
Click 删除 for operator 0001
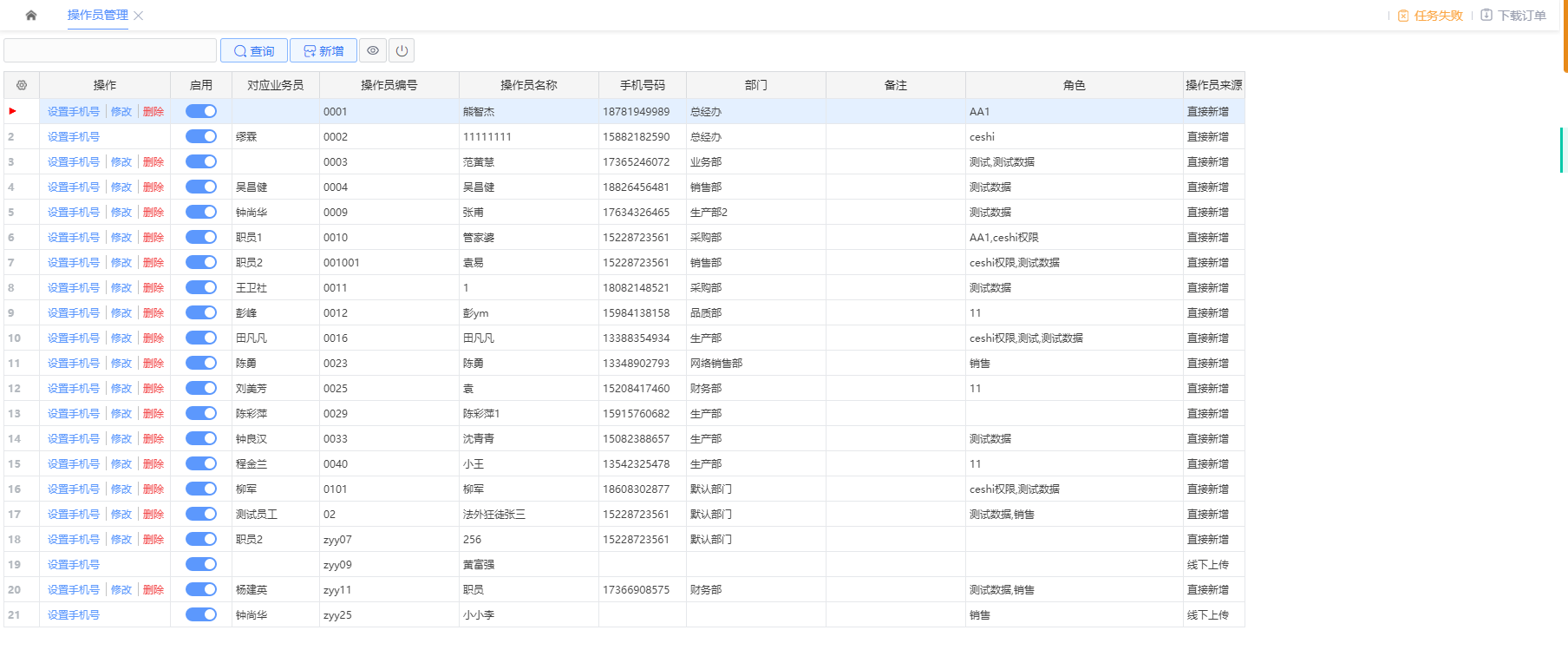coord(154,111)
